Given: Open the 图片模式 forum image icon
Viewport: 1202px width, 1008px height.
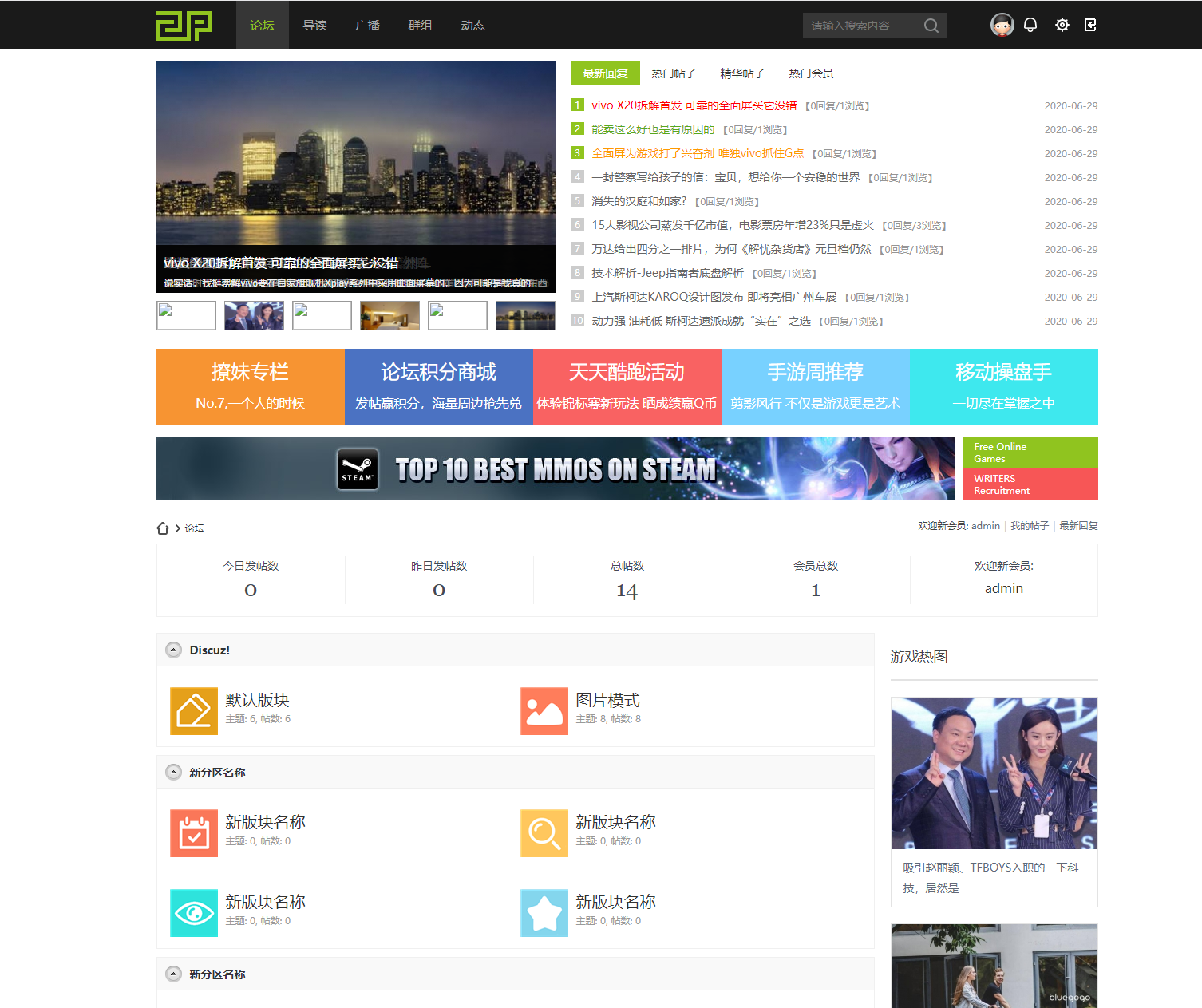Looking at the screenshot, I should click(x=544, y=711).
